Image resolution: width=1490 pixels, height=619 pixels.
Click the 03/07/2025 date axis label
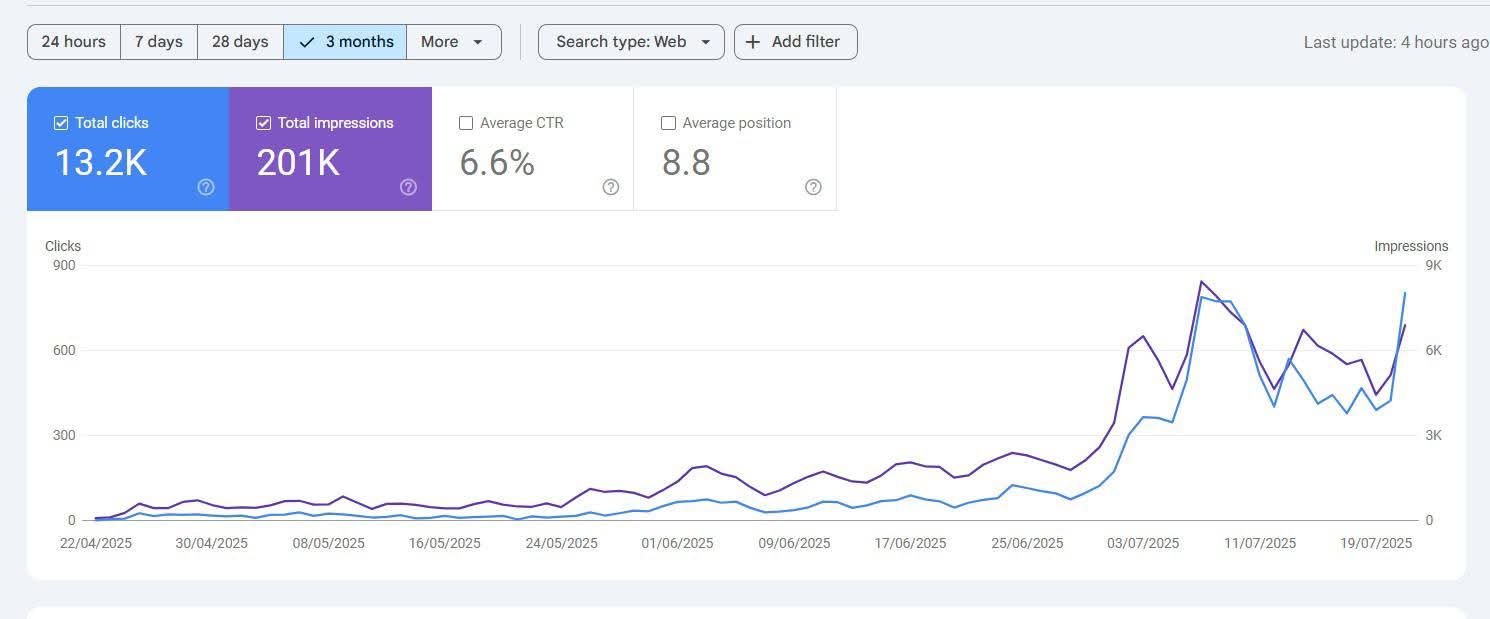(x=1143, y=543)
